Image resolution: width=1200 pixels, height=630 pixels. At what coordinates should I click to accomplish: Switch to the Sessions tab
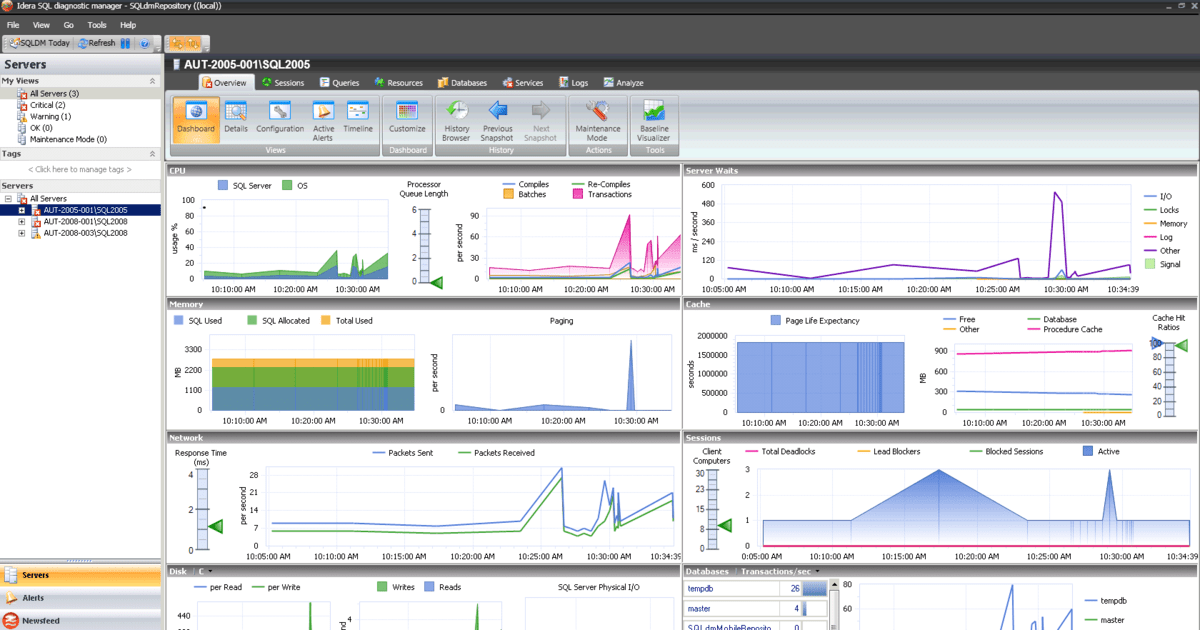(283, 83)
